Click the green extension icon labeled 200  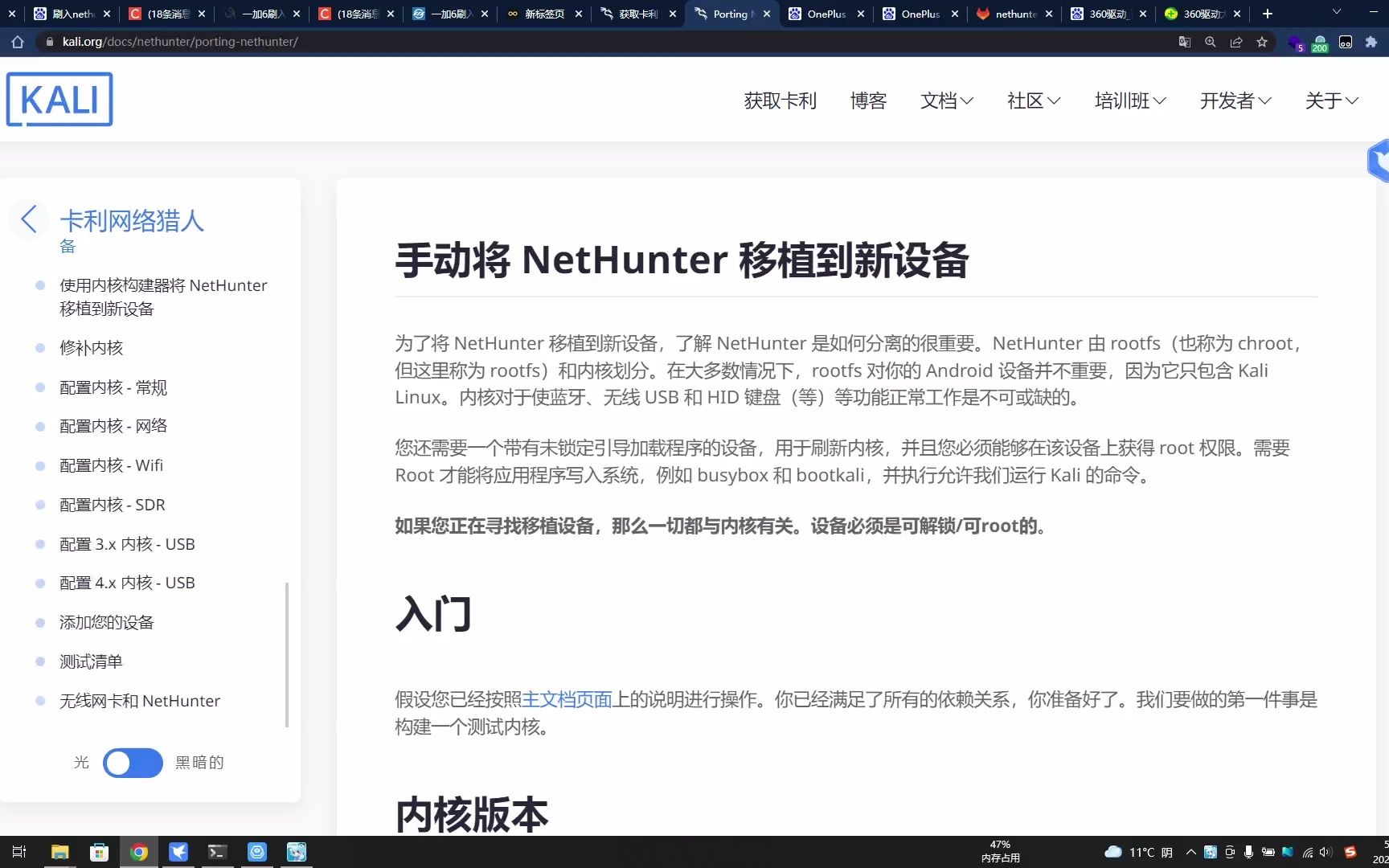pos(1320,43)
